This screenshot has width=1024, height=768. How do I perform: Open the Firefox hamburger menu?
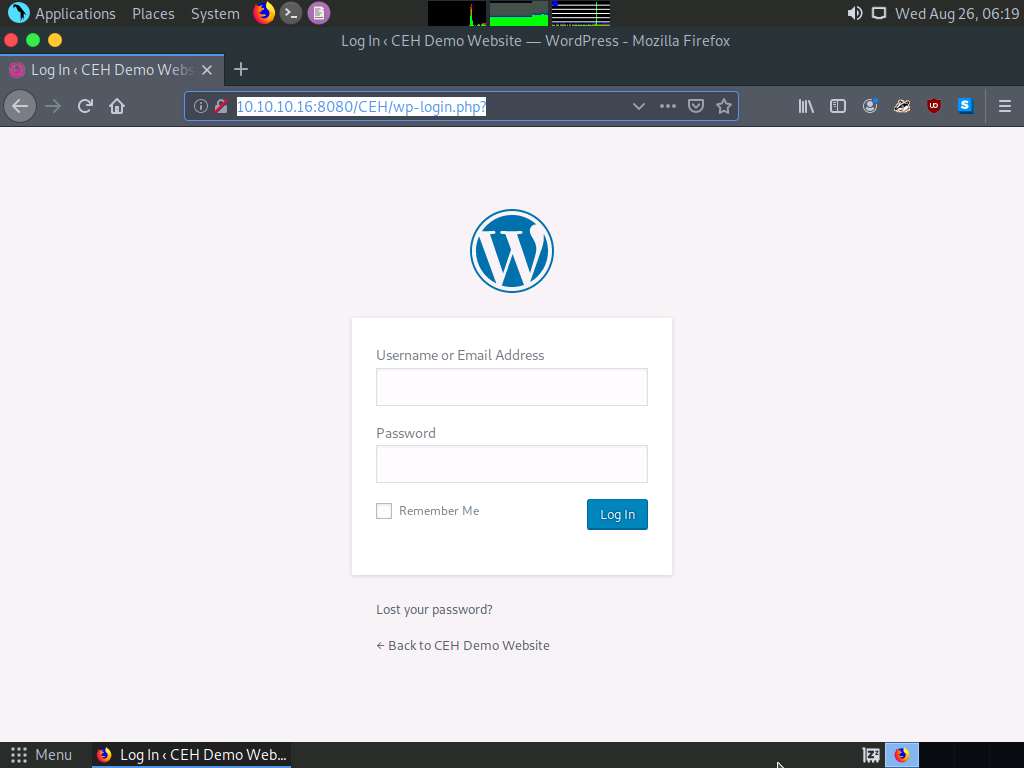pyautogui.click(x=1004, y=106)
